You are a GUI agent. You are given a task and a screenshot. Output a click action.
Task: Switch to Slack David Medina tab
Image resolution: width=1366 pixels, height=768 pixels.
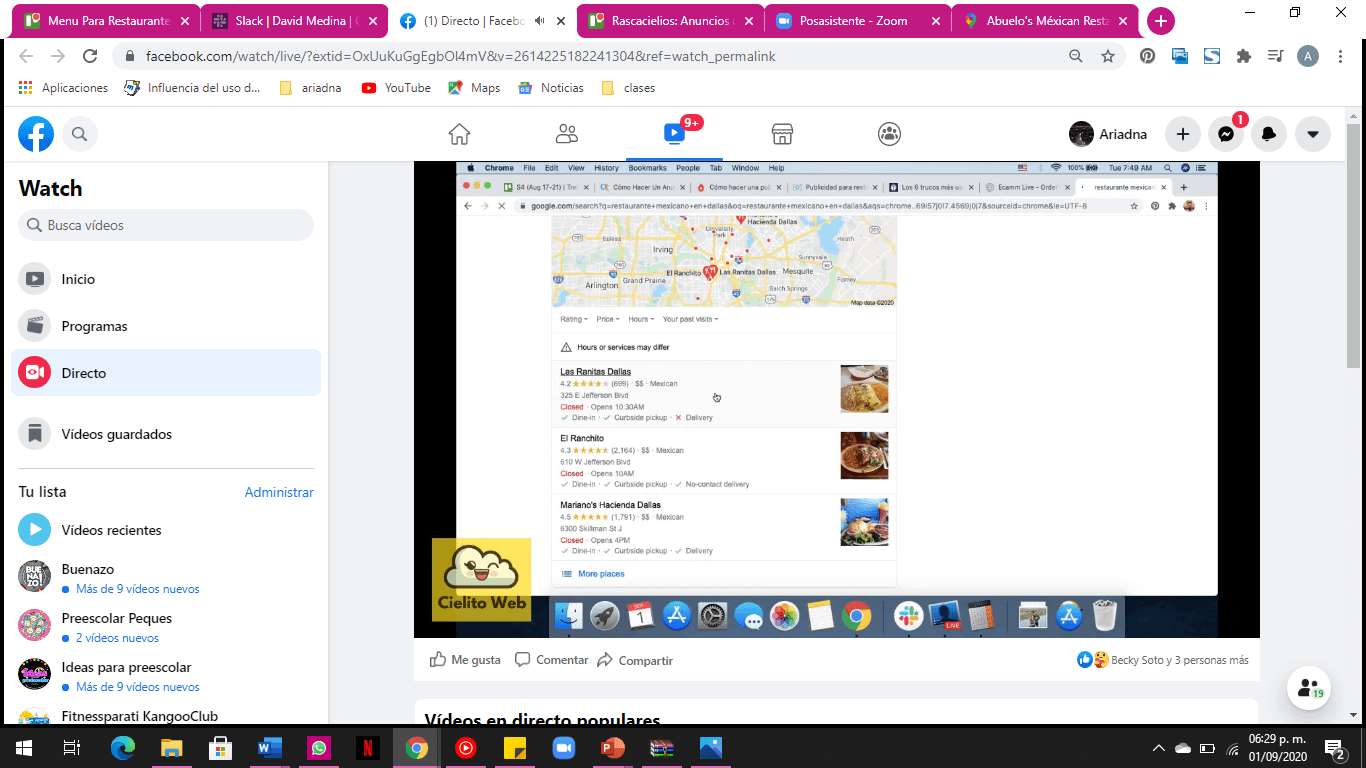(294, 21)
